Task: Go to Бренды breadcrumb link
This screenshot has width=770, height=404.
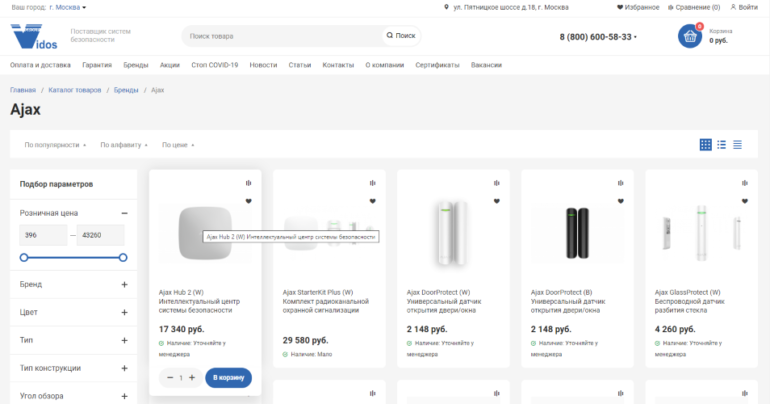Action: pos(126,90)
